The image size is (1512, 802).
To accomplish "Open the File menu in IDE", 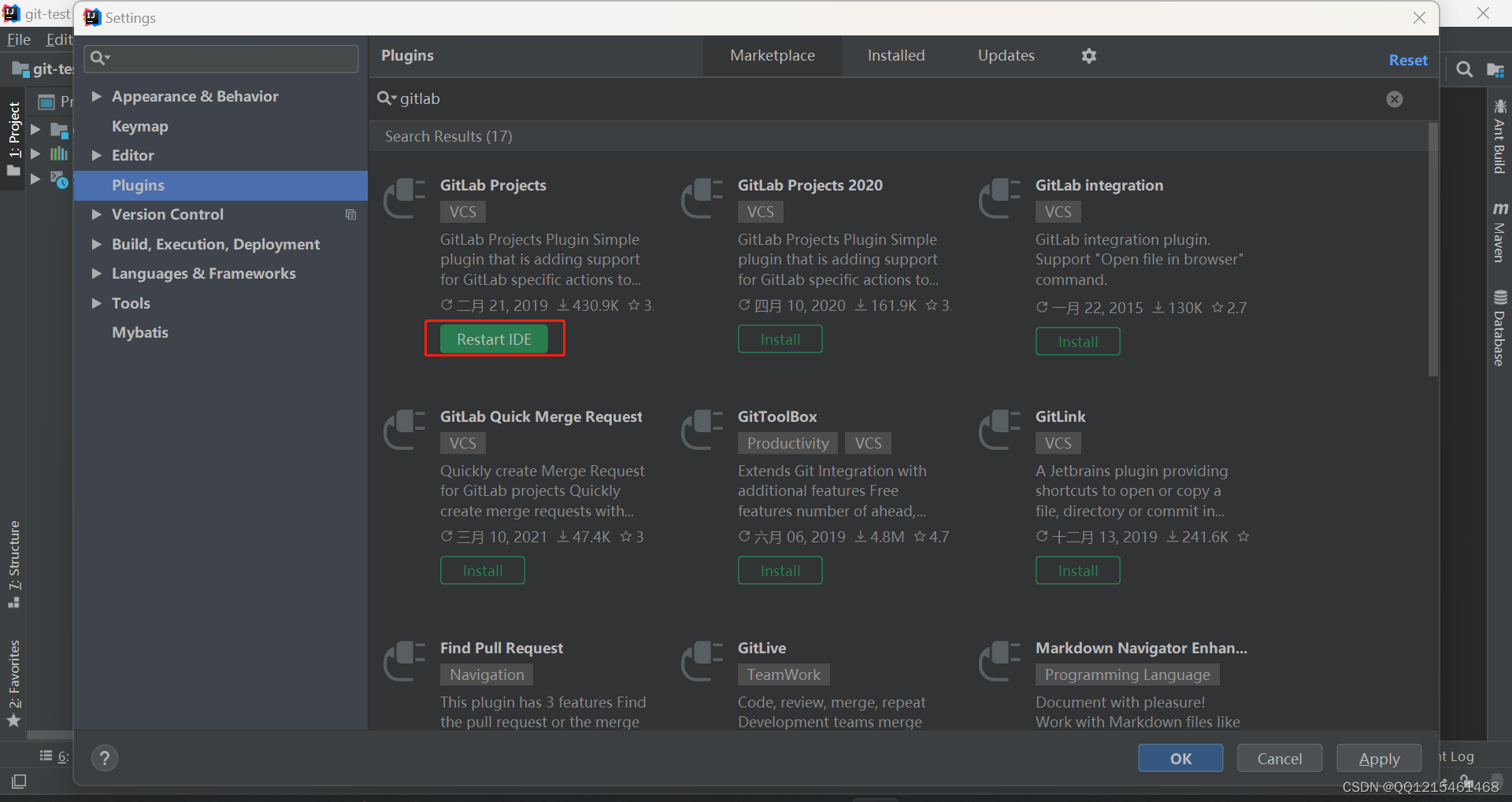I will tap(19, 39).
